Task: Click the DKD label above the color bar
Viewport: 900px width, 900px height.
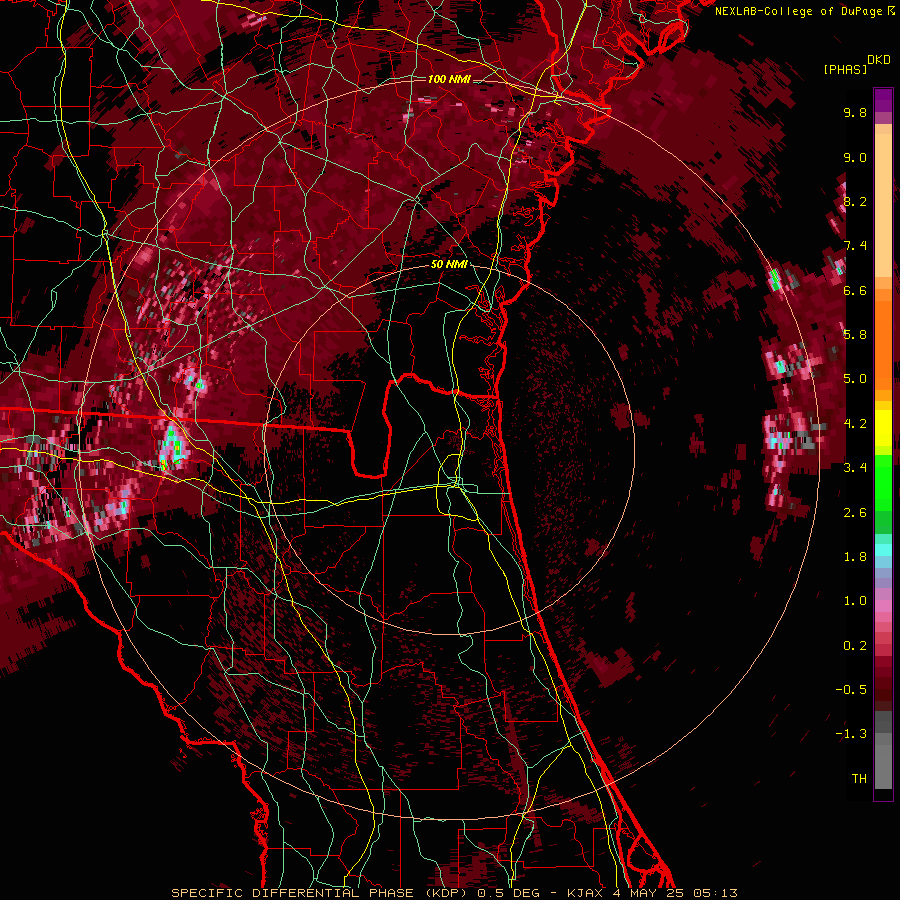Action: click(879, 60)
